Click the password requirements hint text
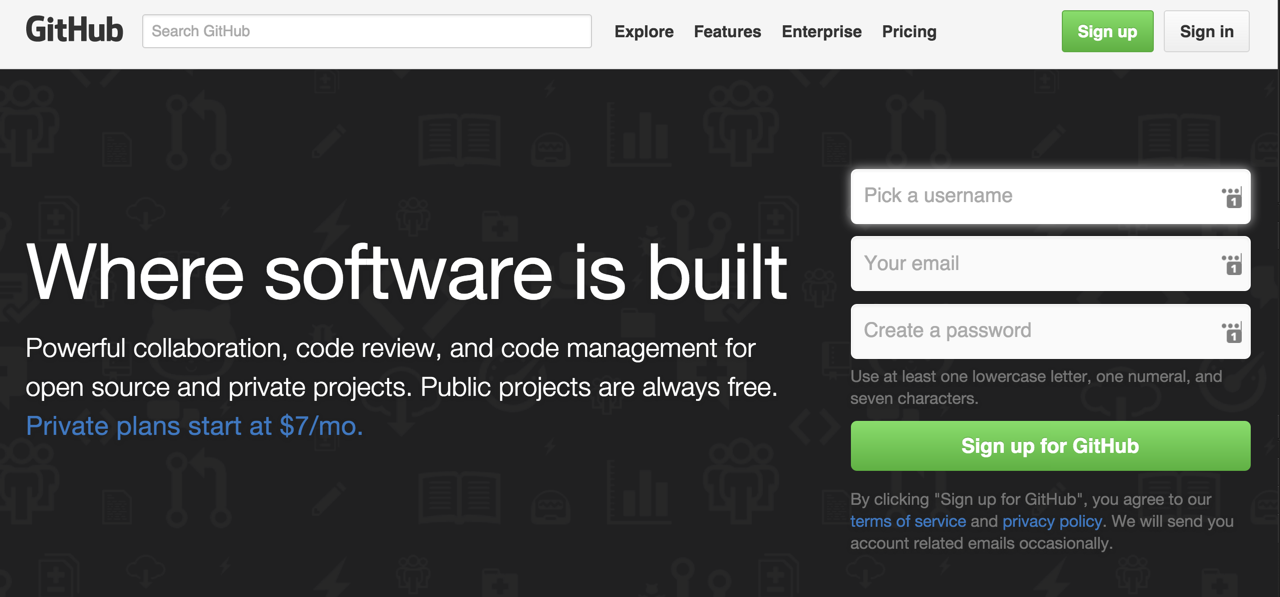This screenshot has height=597, width=1280. 1036,387
